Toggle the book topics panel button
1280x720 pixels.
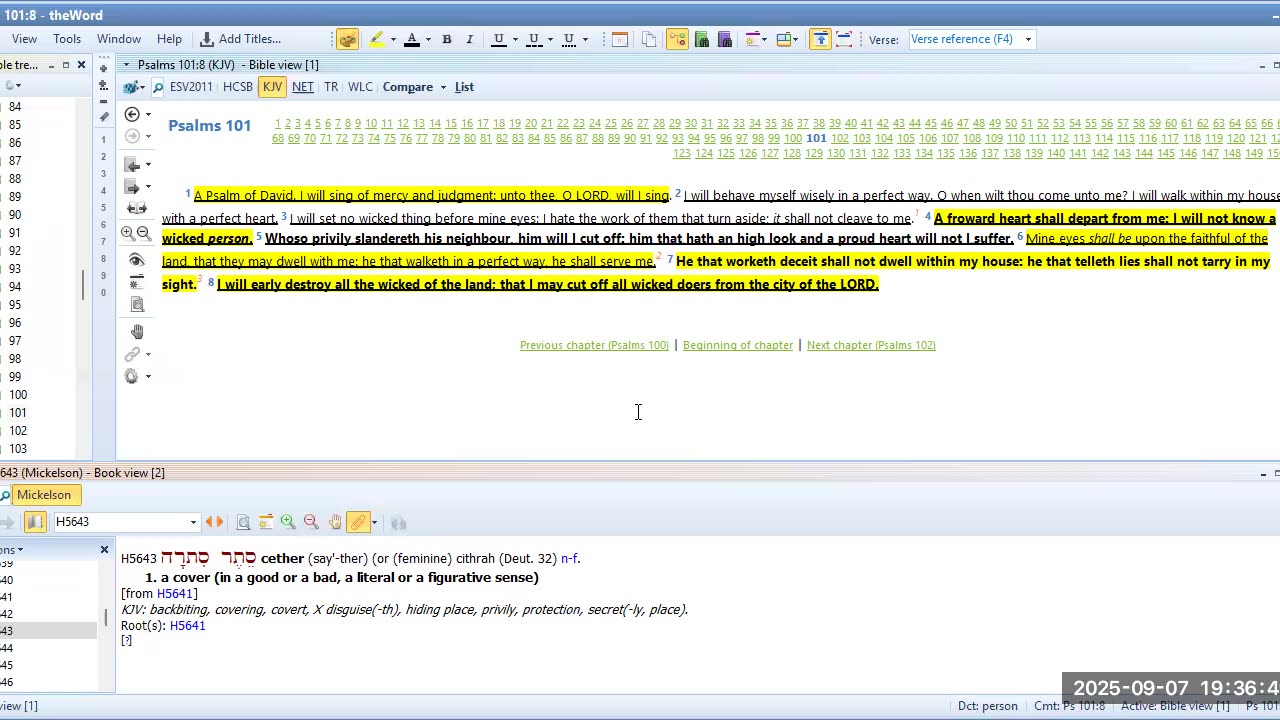[x=35, y=522]
